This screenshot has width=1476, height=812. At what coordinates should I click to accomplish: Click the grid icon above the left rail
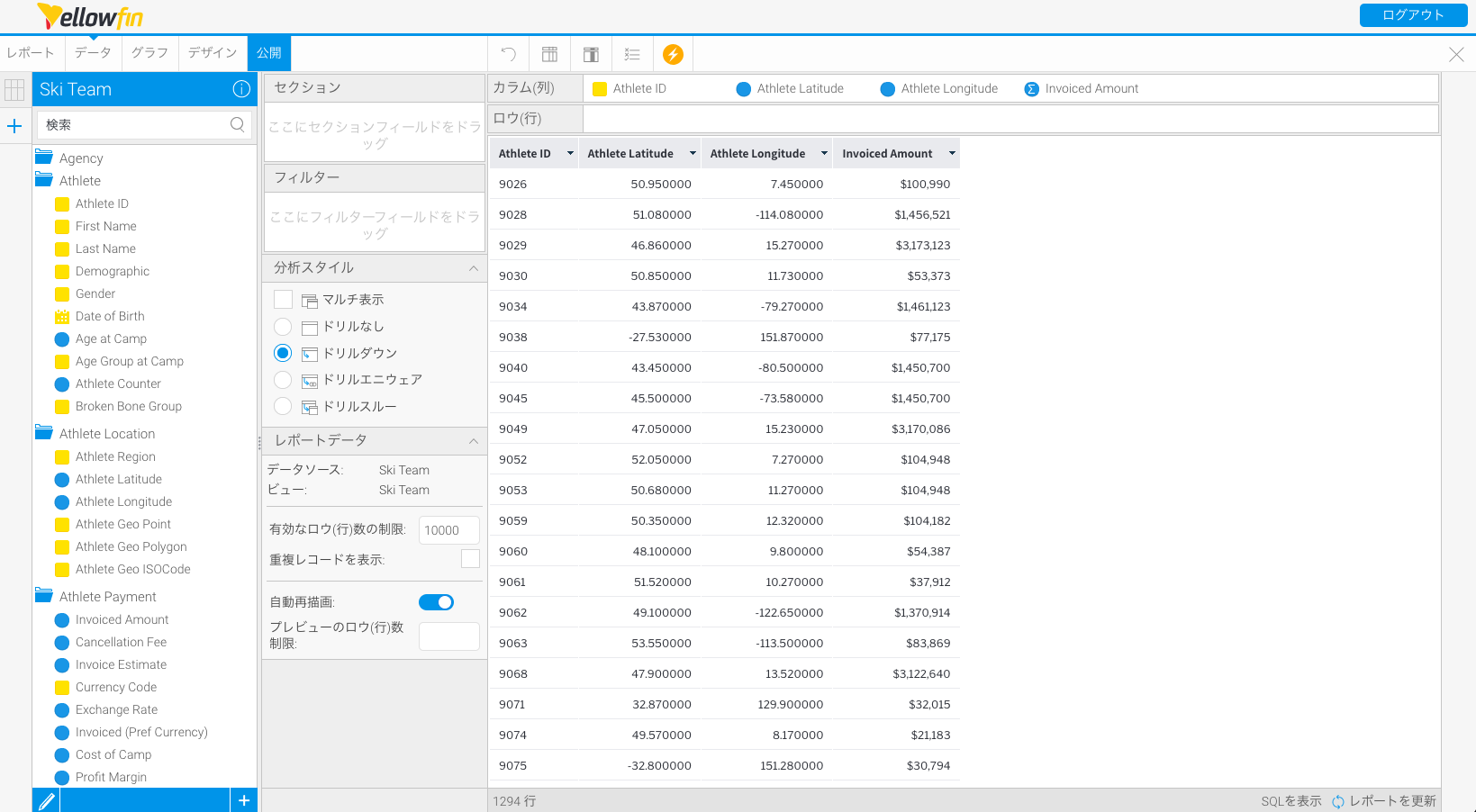[x=14, y=89]
